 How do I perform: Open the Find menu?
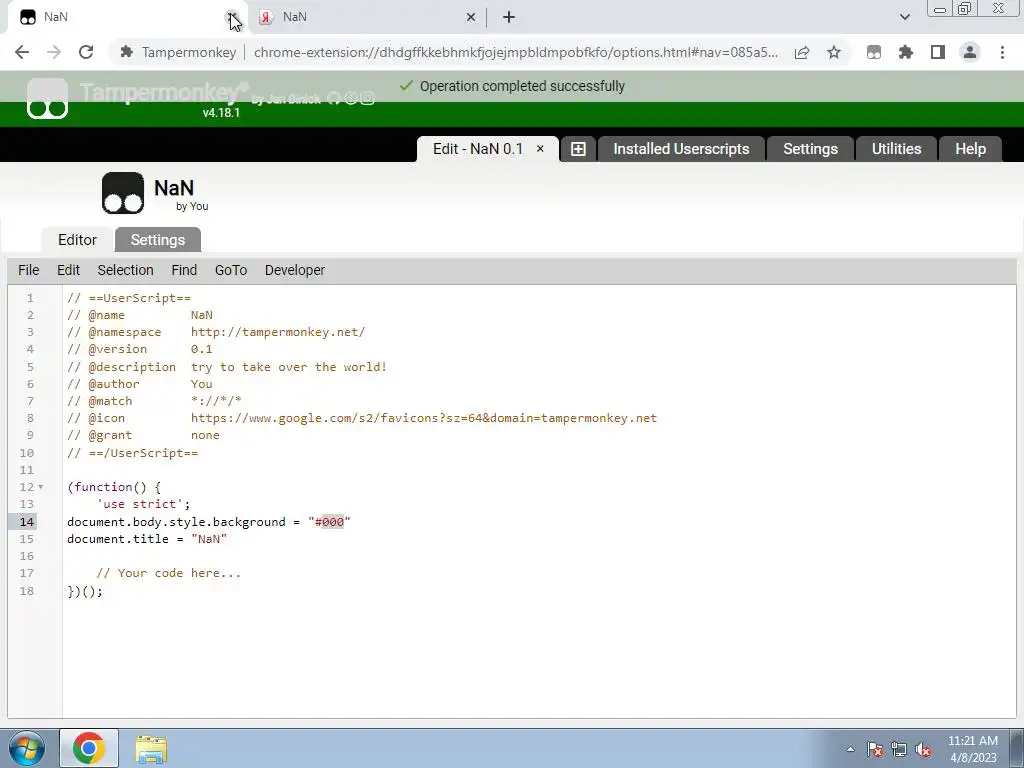pyautogui.click(x=184, y=270)
